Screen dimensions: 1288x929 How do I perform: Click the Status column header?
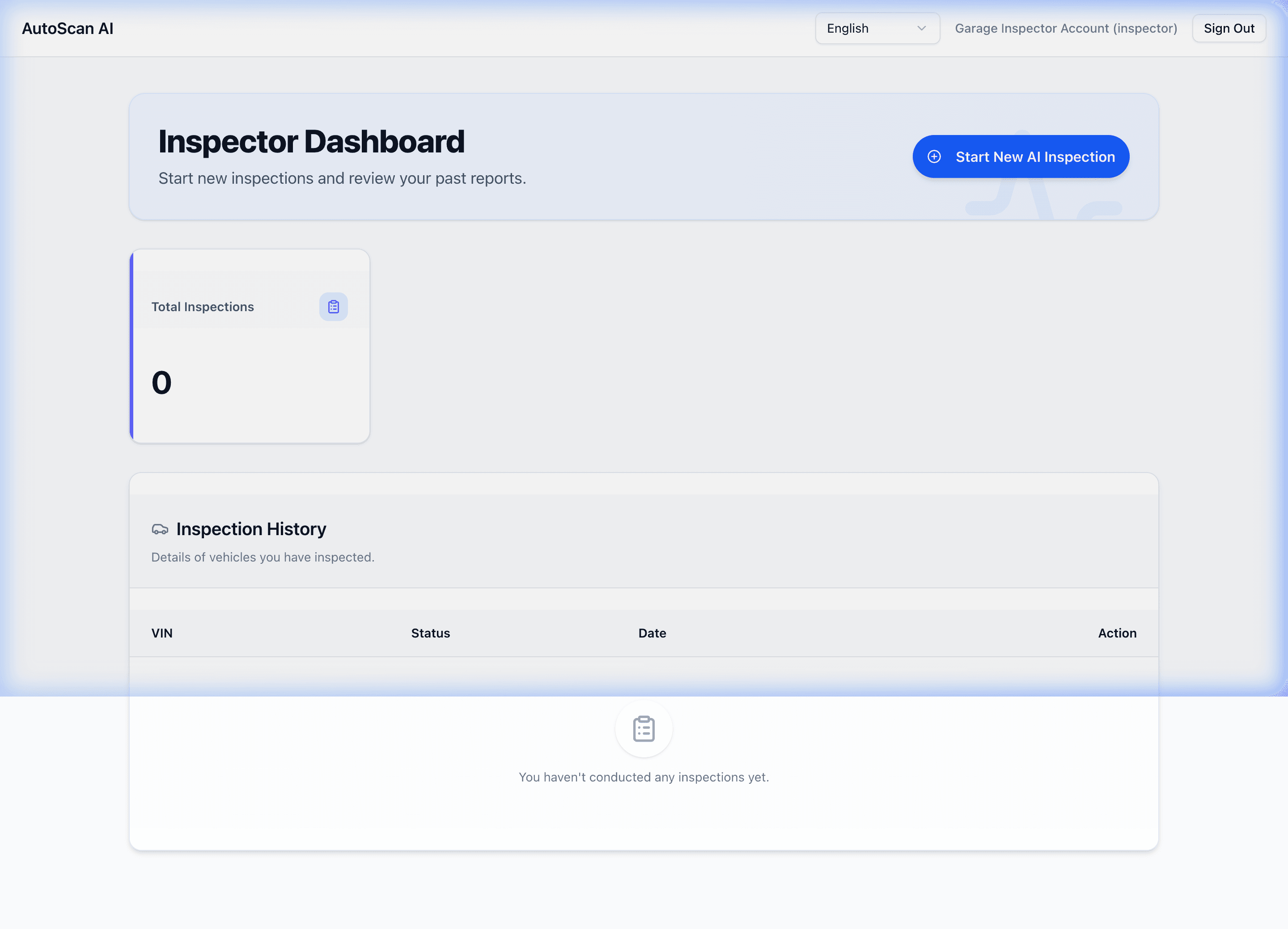430,633
